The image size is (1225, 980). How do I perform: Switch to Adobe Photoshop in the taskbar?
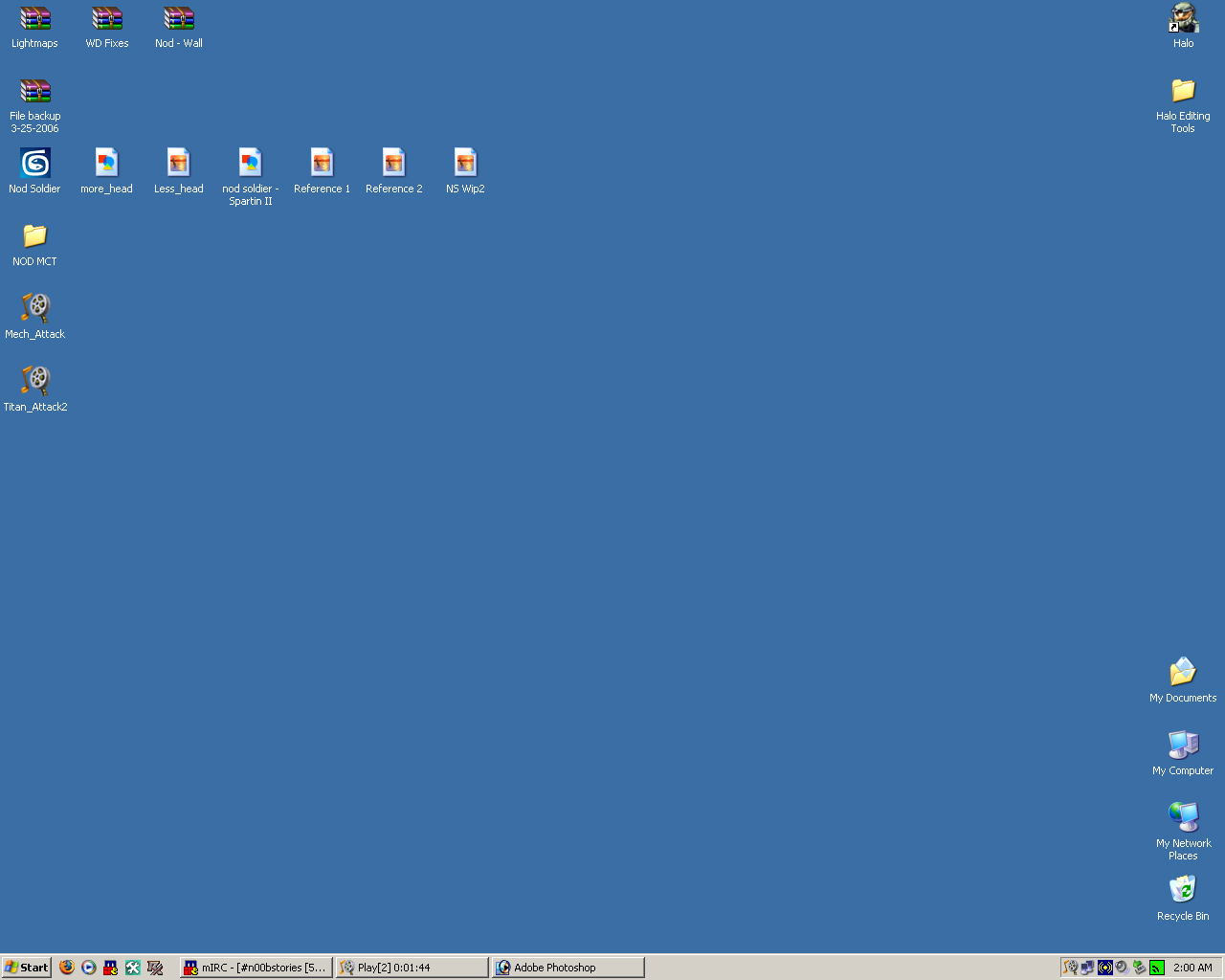(x=568, y=968)
